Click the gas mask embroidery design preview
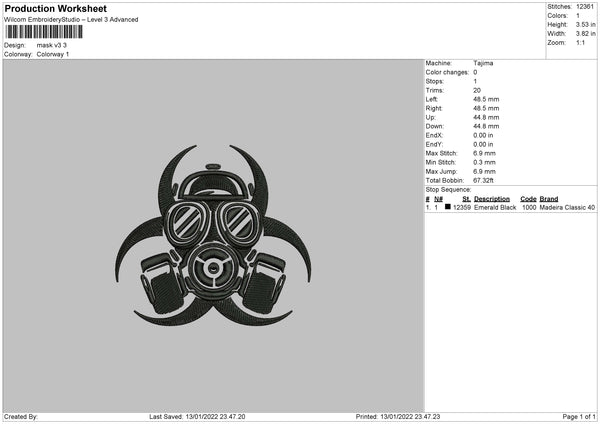Image resolution: width=600 pixels, height=424 pixels. point(213,235)
